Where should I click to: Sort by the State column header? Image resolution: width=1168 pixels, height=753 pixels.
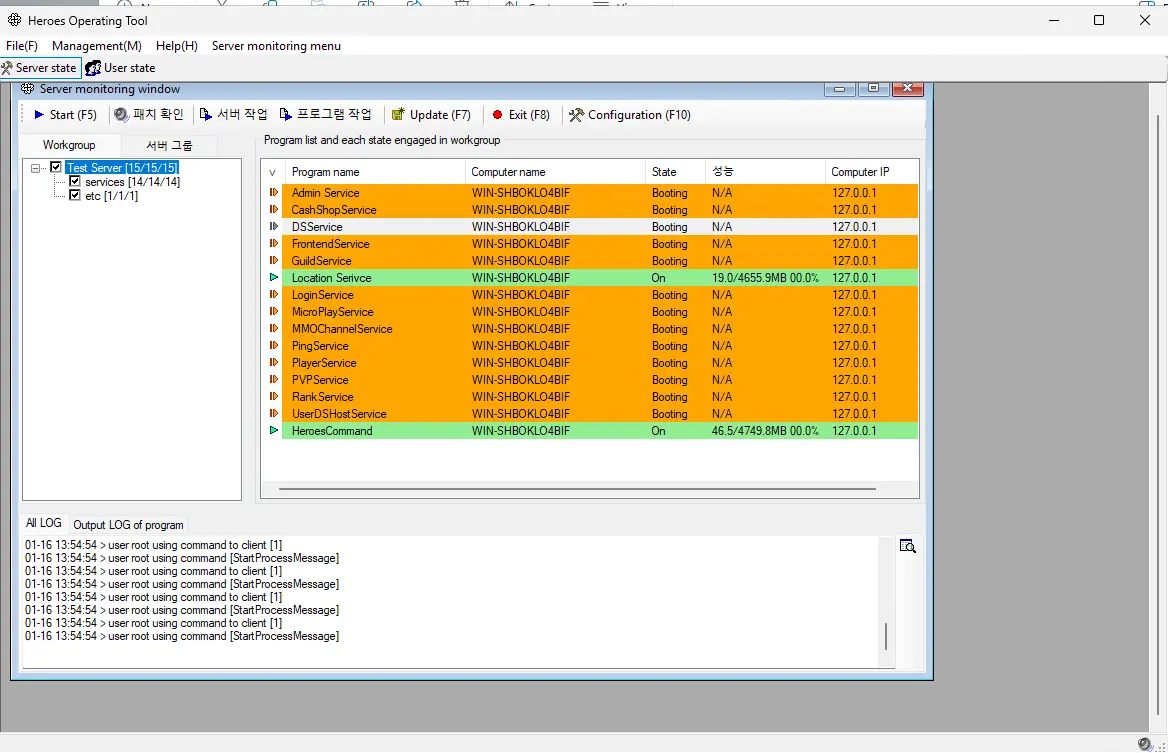pos(675,172)
